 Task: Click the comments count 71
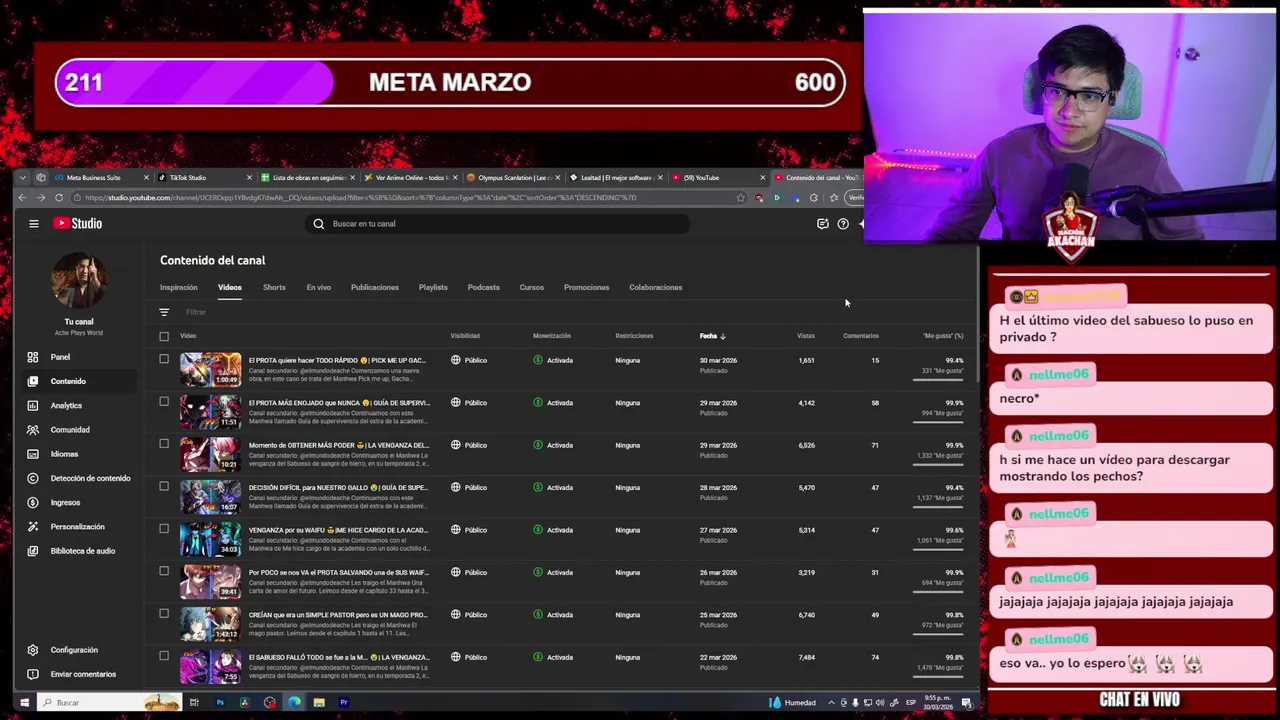coord(874,445)
